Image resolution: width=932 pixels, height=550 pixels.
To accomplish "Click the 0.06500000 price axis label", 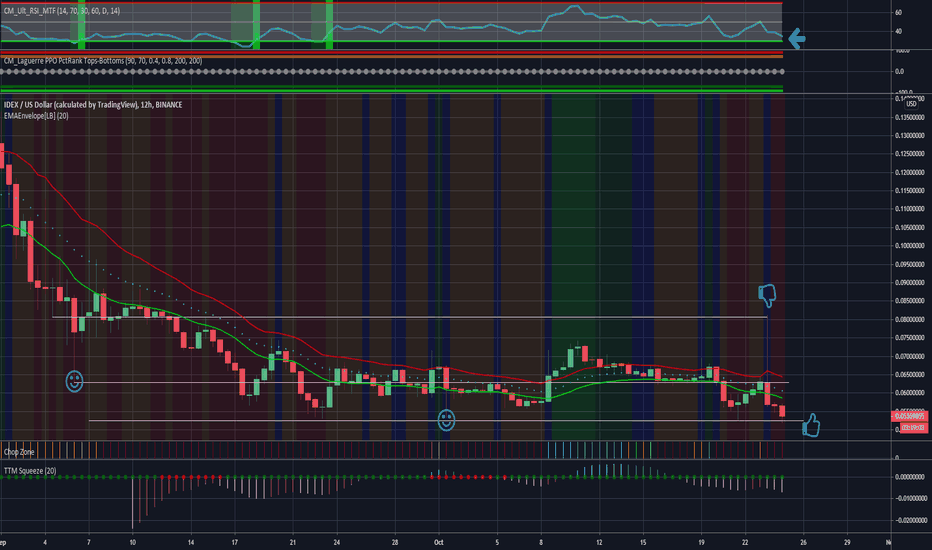I will pos(909,375).
